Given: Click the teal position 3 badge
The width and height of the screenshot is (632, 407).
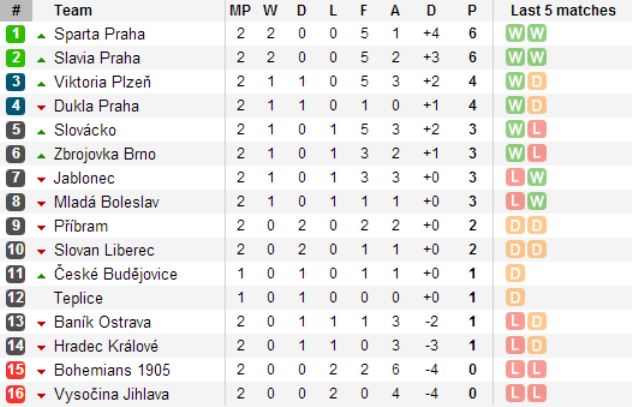Looking at the screenshot, I should [15, 82].
